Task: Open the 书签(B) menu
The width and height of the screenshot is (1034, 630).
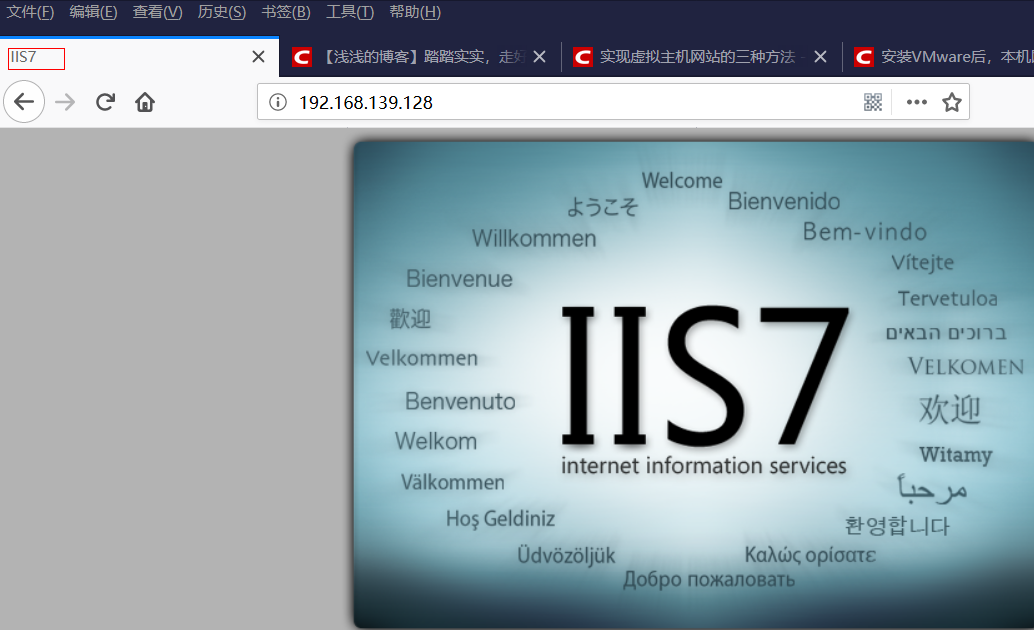Action: (286, 12)
